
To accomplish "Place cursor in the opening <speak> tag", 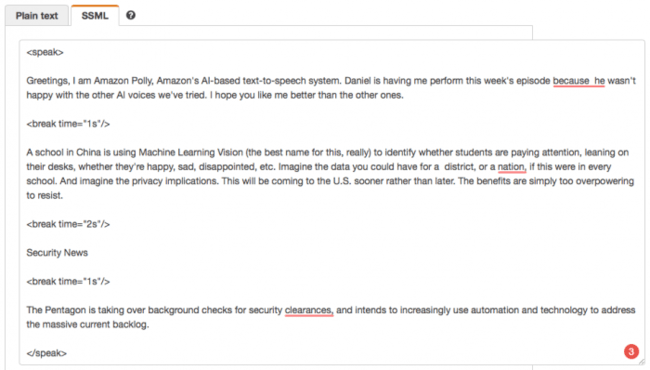I will click(45, 52).
